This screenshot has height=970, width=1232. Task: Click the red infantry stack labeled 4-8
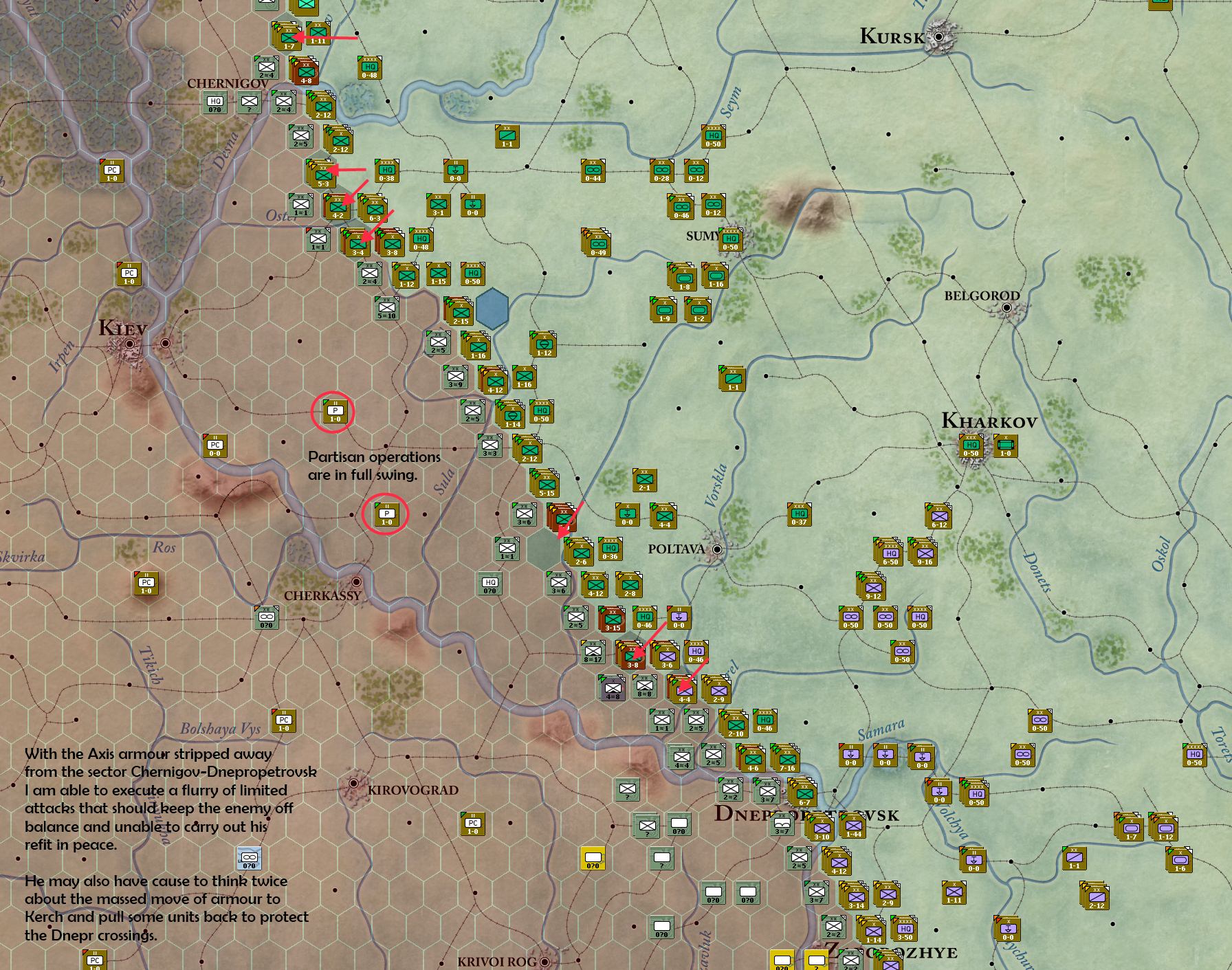click(305, 70)
